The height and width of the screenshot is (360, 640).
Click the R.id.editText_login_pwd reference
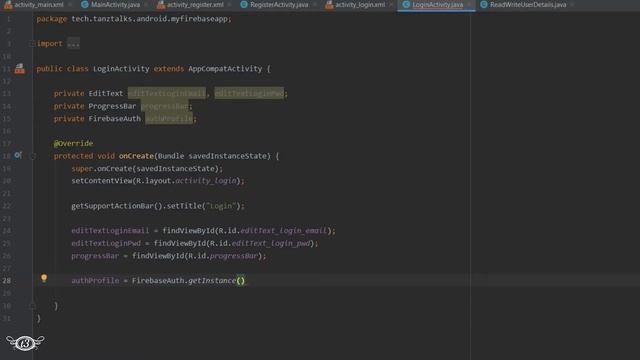[260, 243]
